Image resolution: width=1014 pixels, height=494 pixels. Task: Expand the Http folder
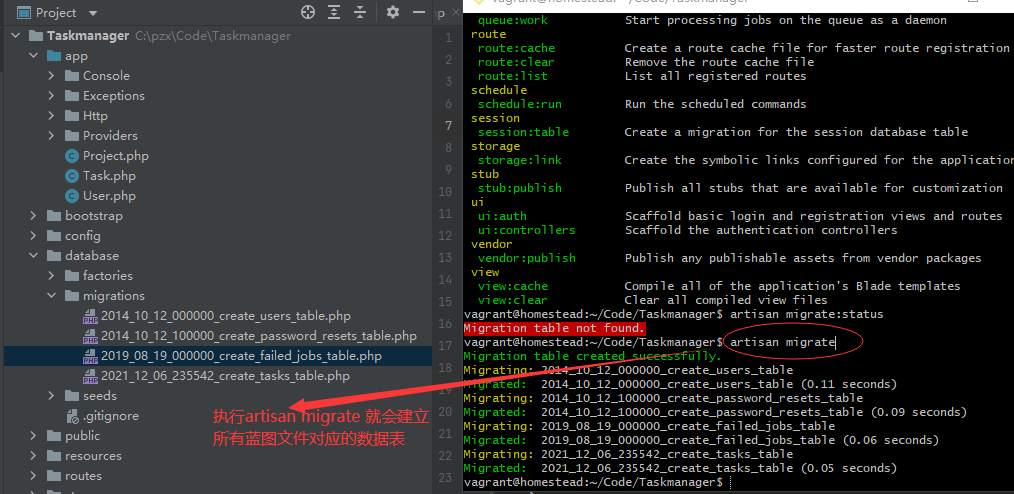(51, 116)
